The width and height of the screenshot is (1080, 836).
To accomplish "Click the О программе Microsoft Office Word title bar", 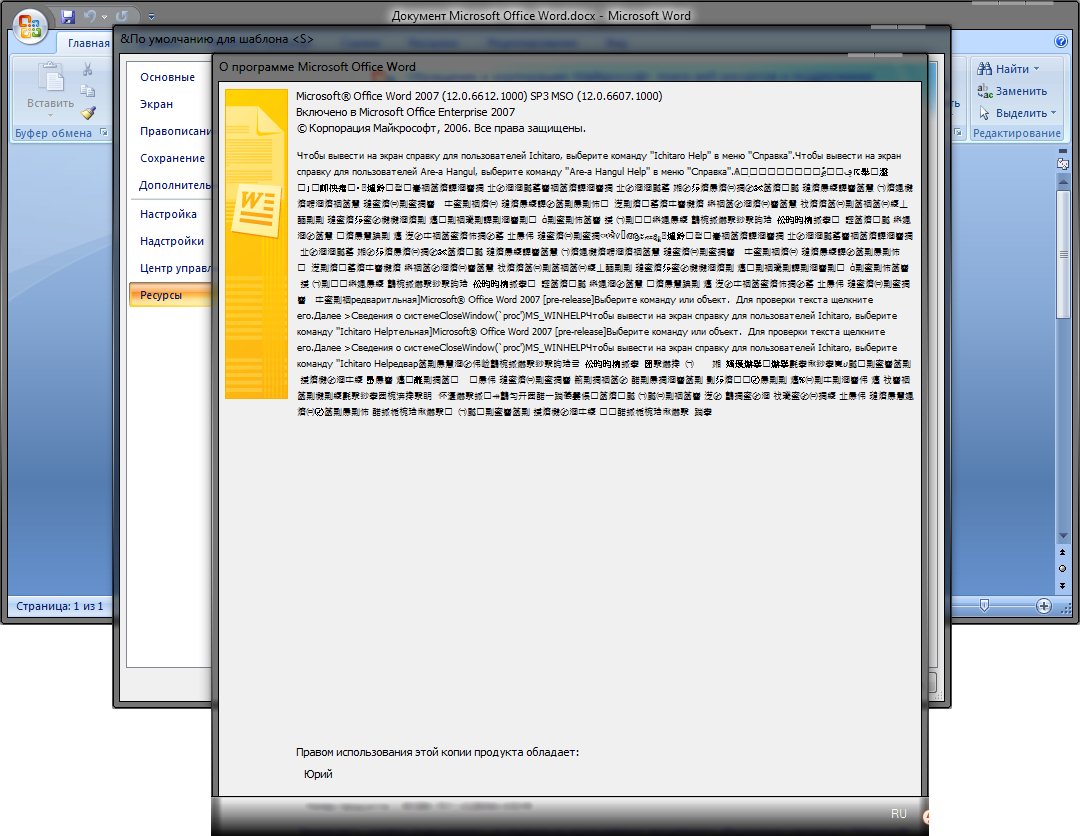I will tap(317, 67).
